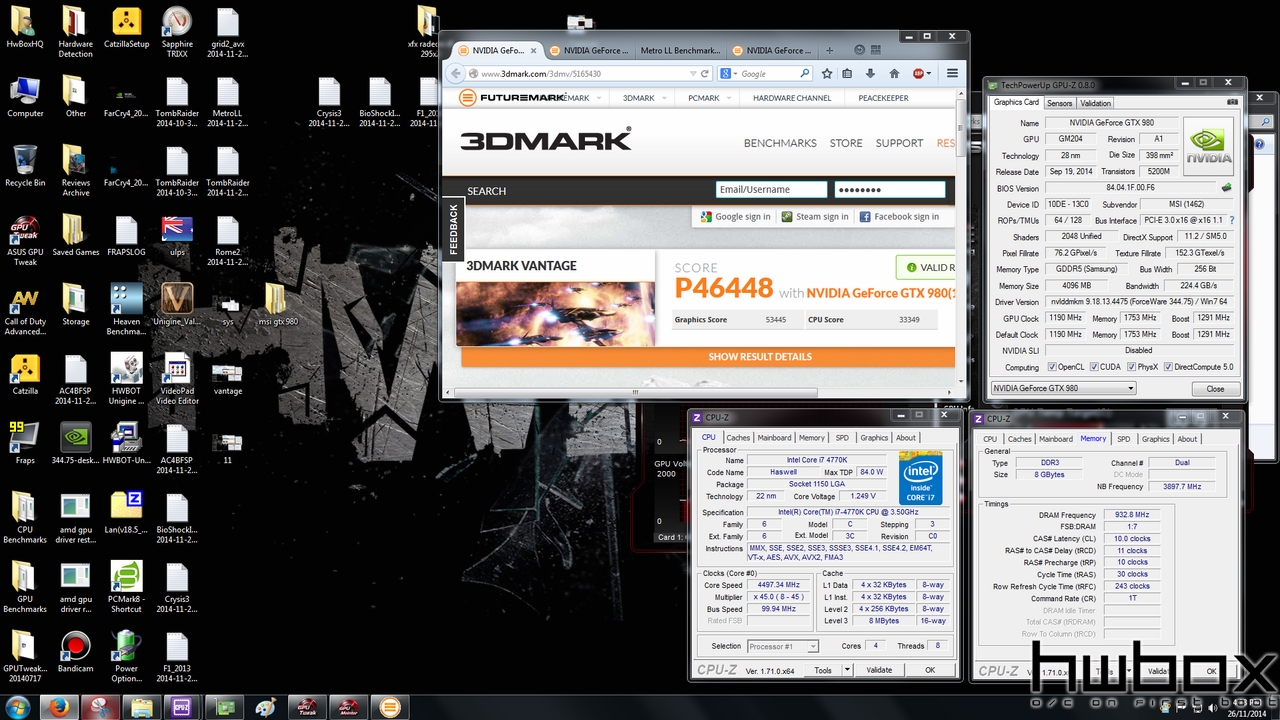The image size is (1280, 720).
Task: Open the HARDWARE CHANNEL nav link
Action: [792, 98]
